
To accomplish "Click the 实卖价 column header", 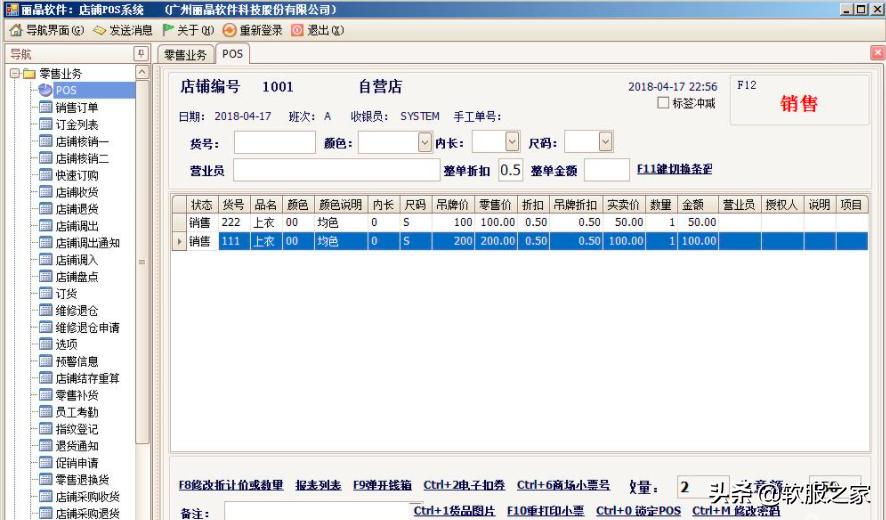I will tap(624, 205).
